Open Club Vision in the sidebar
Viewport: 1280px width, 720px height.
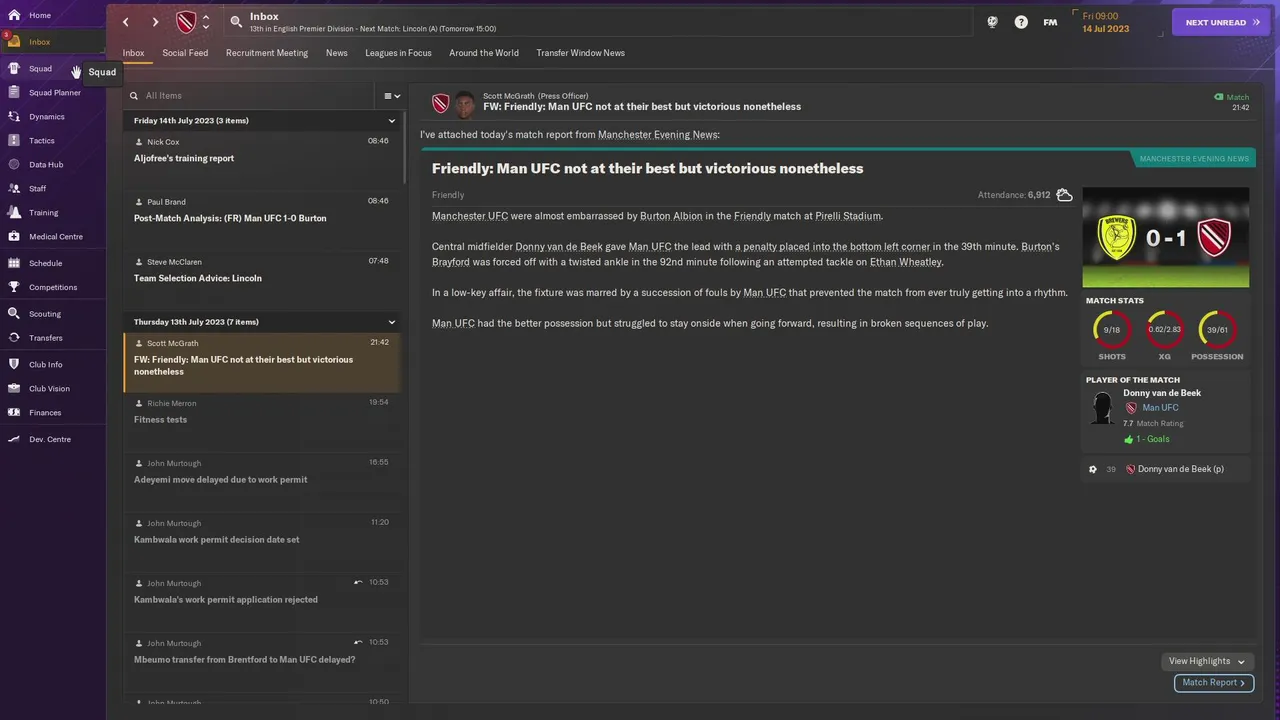click(x=49, y=389)
